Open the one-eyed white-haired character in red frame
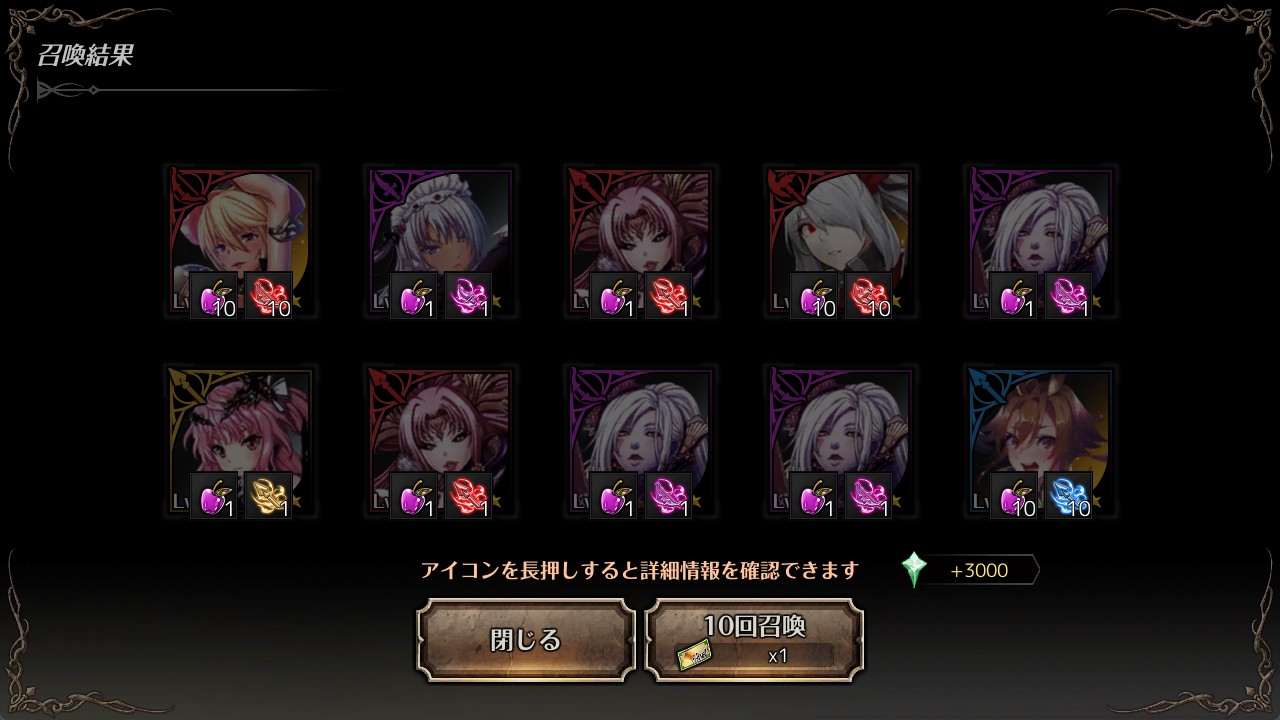1280x720 pixels. [841, 241]
